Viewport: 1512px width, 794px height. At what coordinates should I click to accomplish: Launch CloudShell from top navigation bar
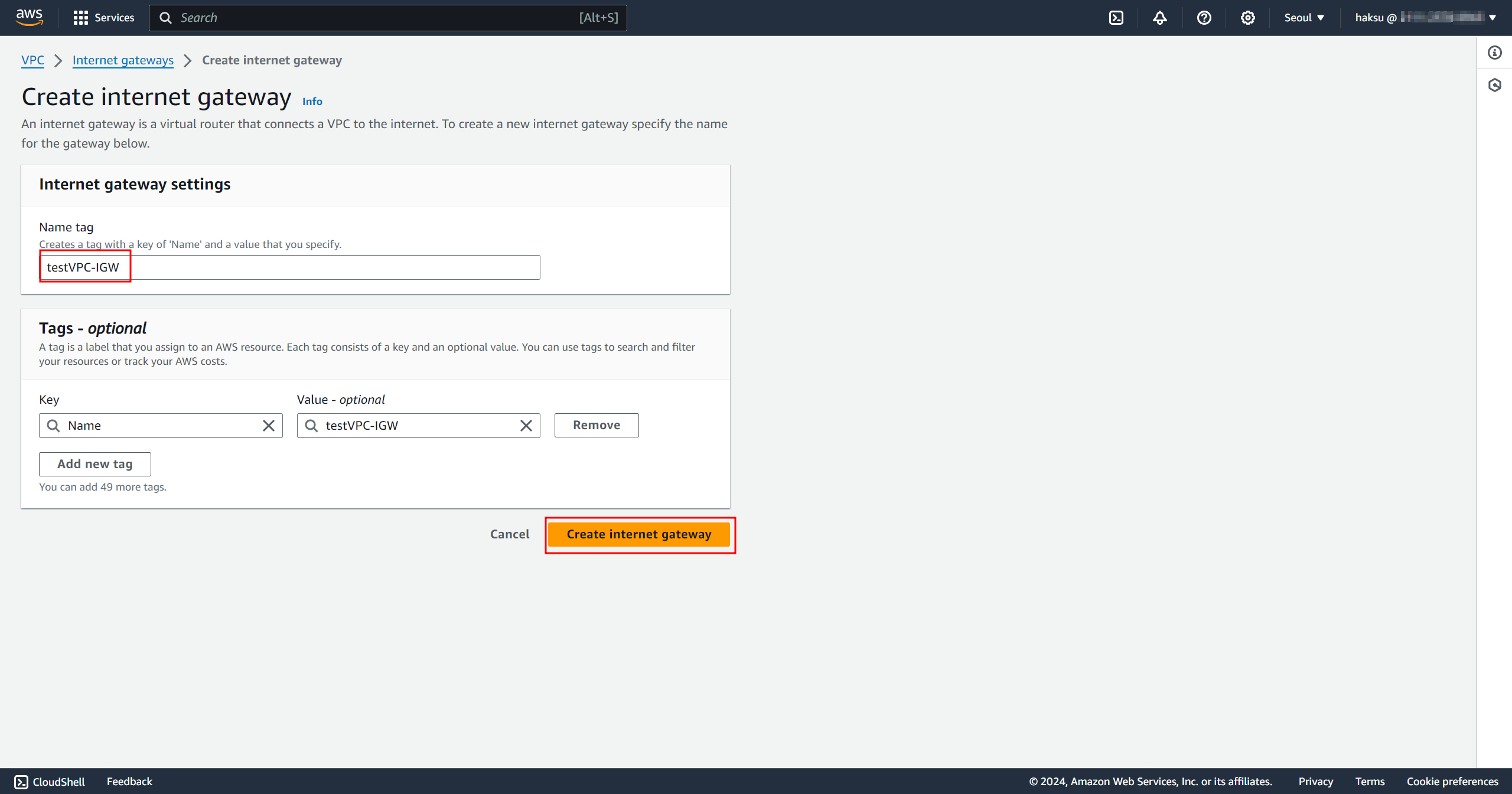tap(1116, 18)
